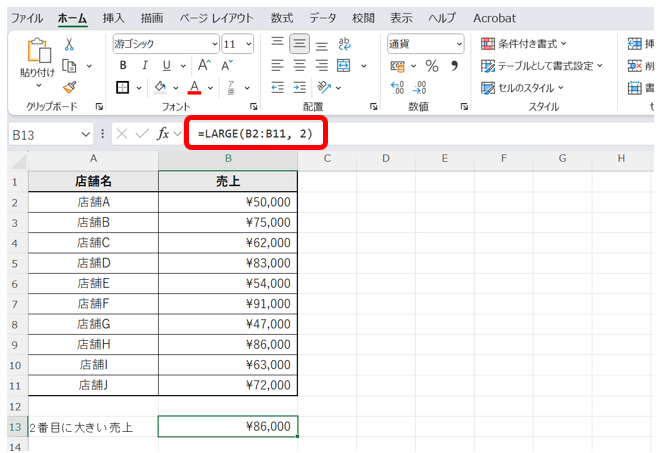Click the Decrease Indent icon
Screen dimensions: 661x453
[x=277, y=88]
